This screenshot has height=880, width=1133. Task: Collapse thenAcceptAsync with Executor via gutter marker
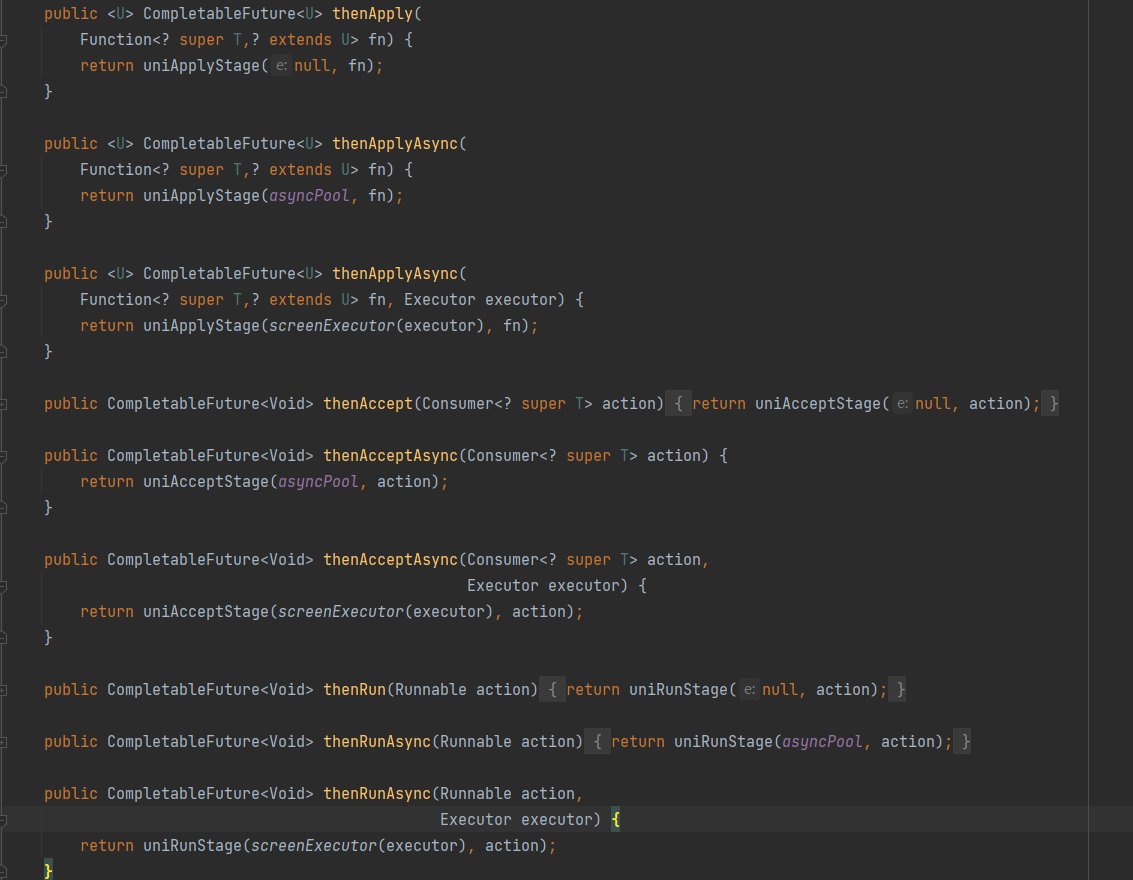coord(4,587)
